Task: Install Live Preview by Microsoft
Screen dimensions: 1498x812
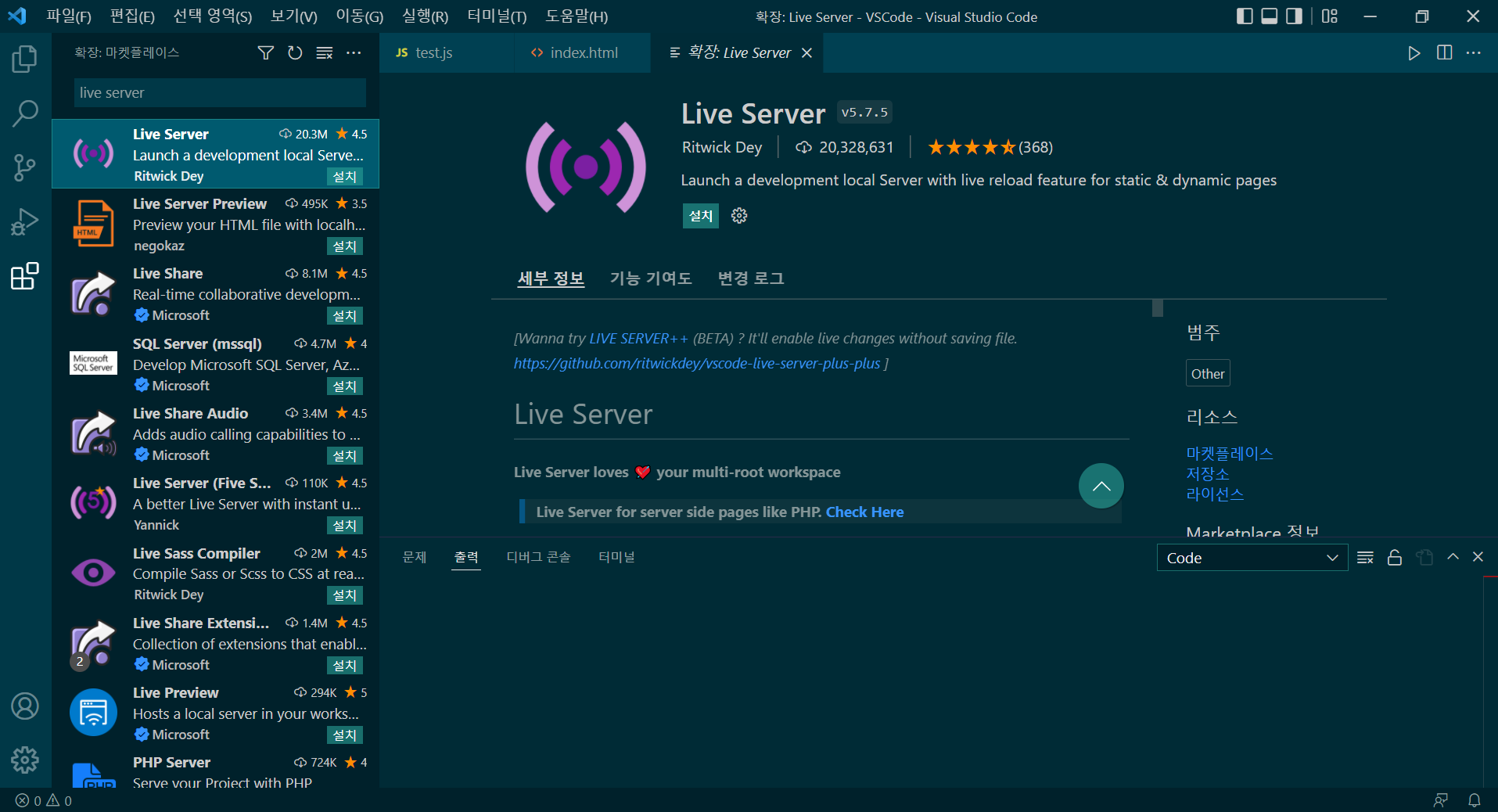Action: [344, 735]
